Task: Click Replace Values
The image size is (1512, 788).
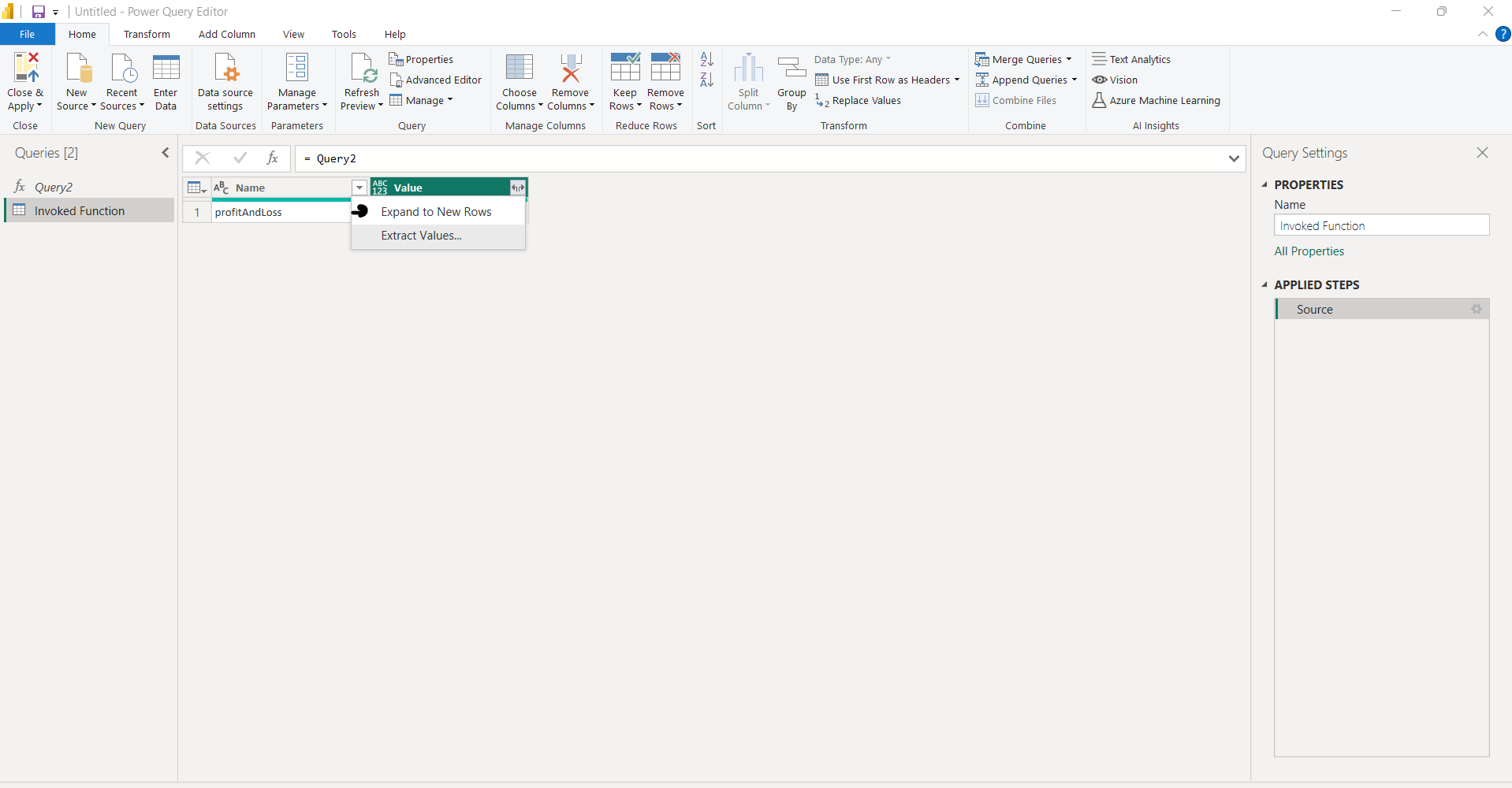Action: coord(858,100)
